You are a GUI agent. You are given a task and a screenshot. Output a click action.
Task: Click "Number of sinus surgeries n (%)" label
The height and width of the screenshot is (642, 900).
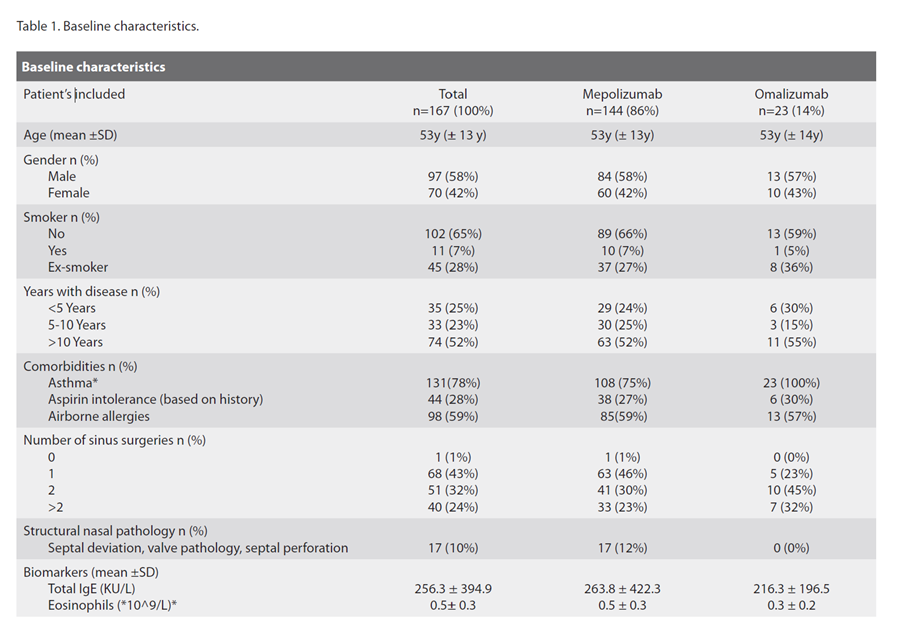point(114,441)
